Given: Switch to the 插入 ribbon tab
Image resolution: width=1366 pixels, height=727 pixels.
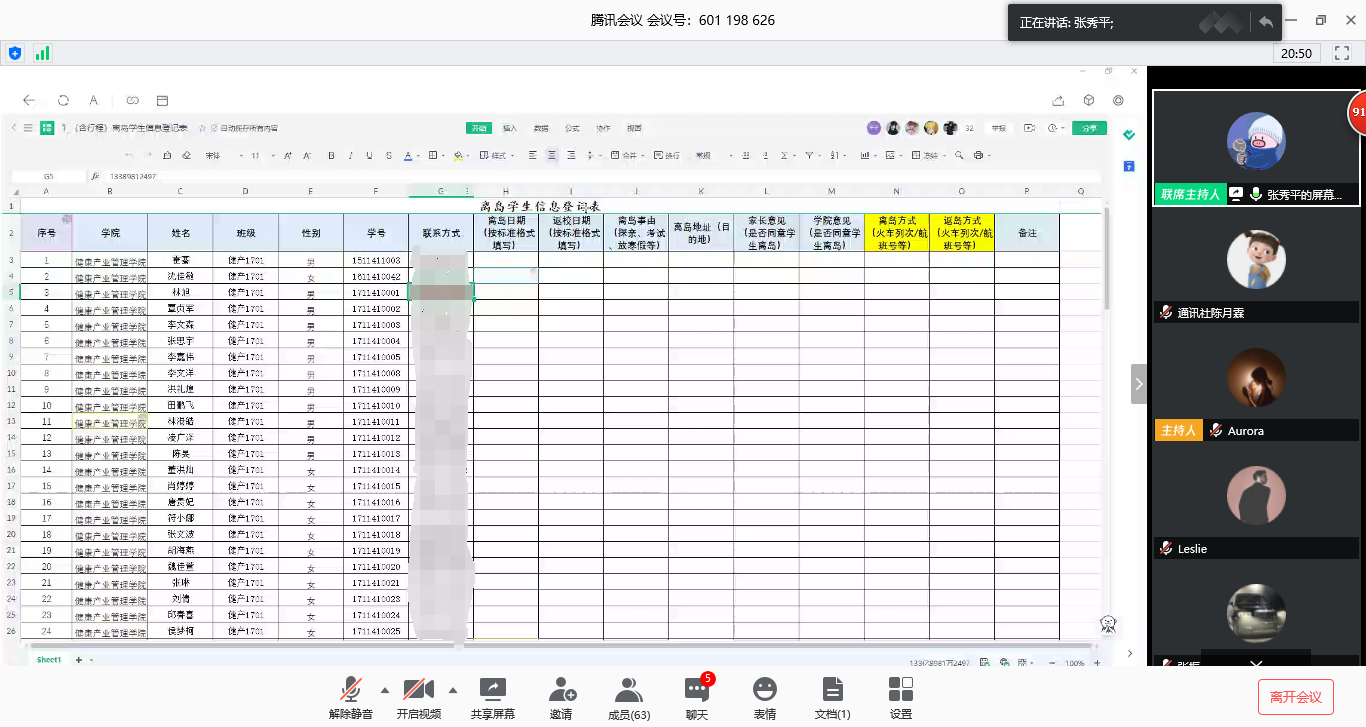Looking at the screenshot, I should (510, 128).
